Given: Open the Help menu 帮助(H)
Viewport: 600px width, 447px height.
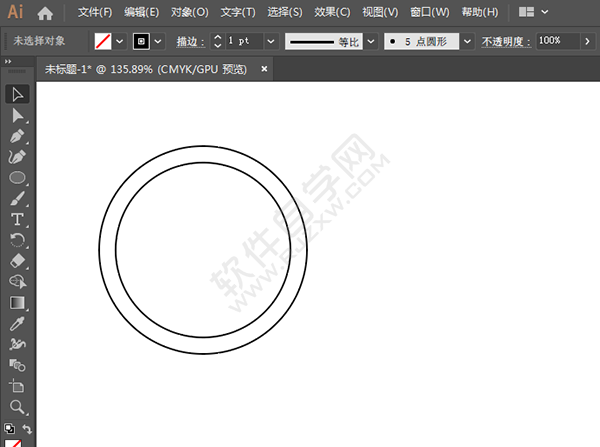Looking at the screenshot, I should pyautogui.click(x=479, y=12).
